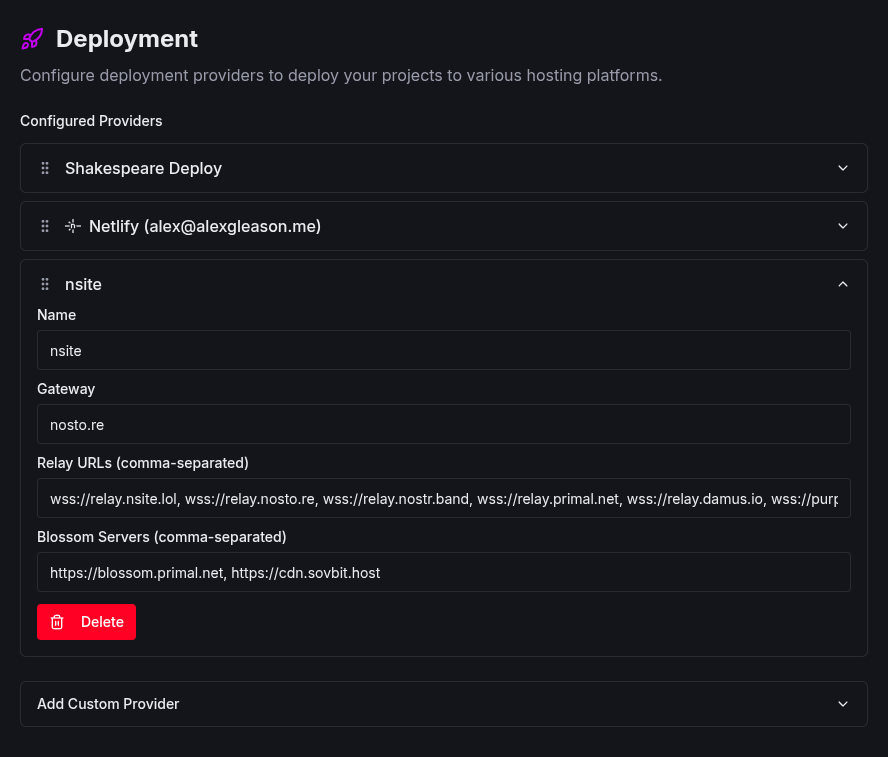Click the rocket icon beside the Deployment heading
The width and height of the screenshot is (888, 757).
[32, 39]
